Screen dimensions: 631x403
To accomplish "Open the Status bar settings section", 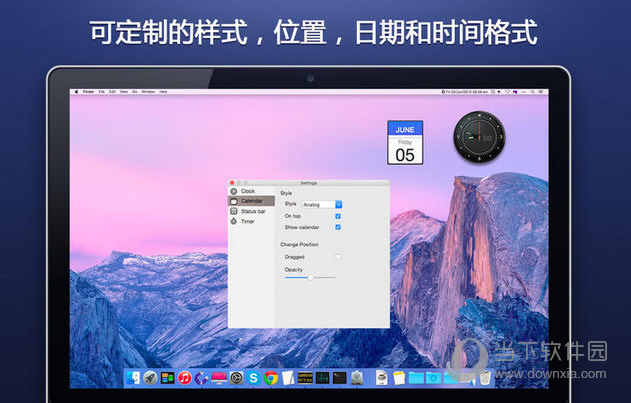I will pyautogui.click(x=253, y=211).
